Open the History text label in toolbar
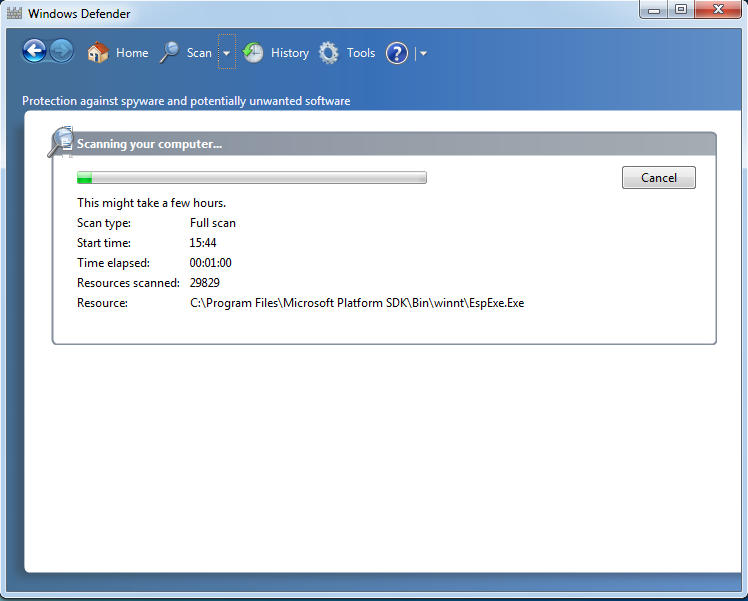The height and width of the screenshot is (601, 748). [x=290, y=53]
